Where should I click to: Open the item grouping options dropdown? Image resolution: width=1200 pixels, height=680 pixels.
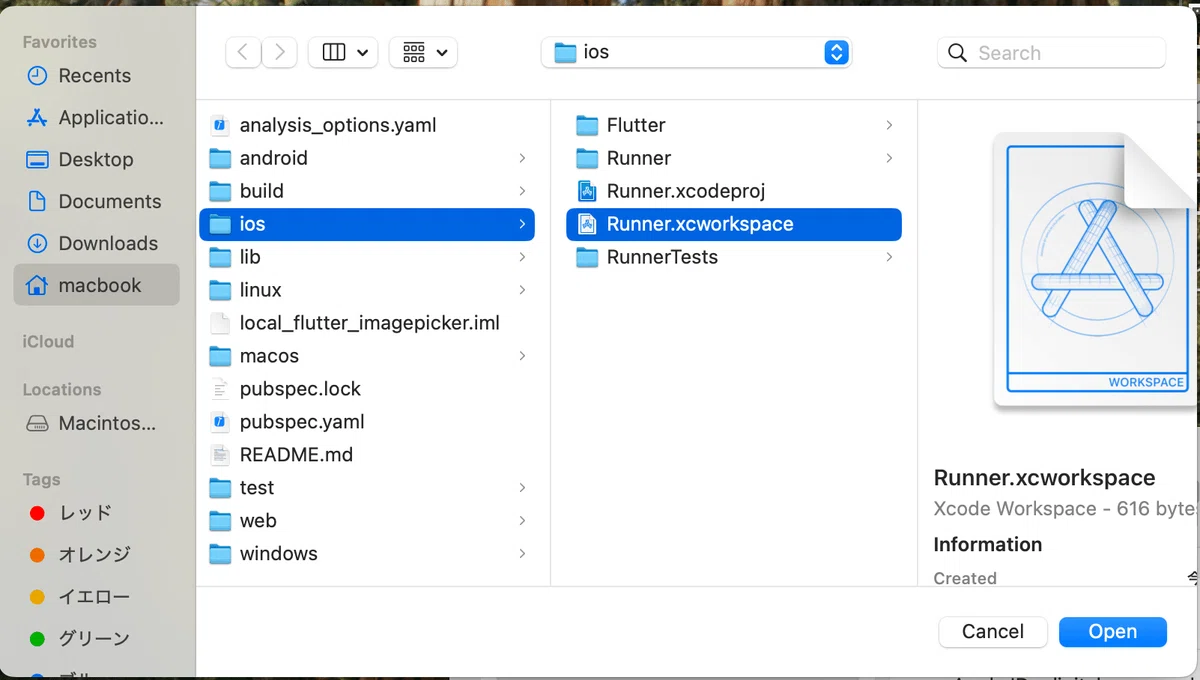423,53
